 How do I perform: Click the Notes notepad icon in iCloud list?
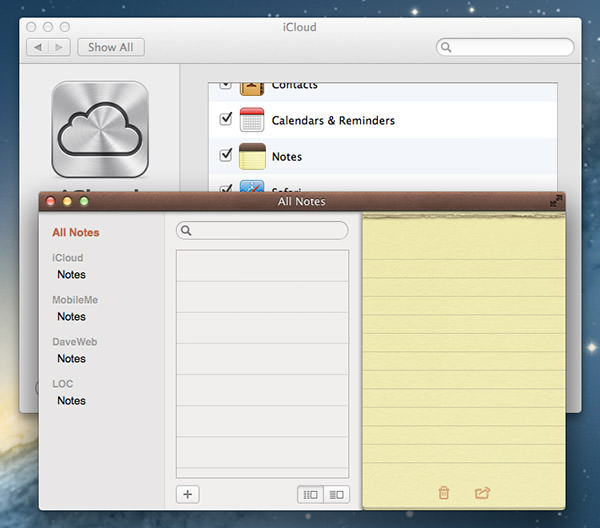click(252, 156)
